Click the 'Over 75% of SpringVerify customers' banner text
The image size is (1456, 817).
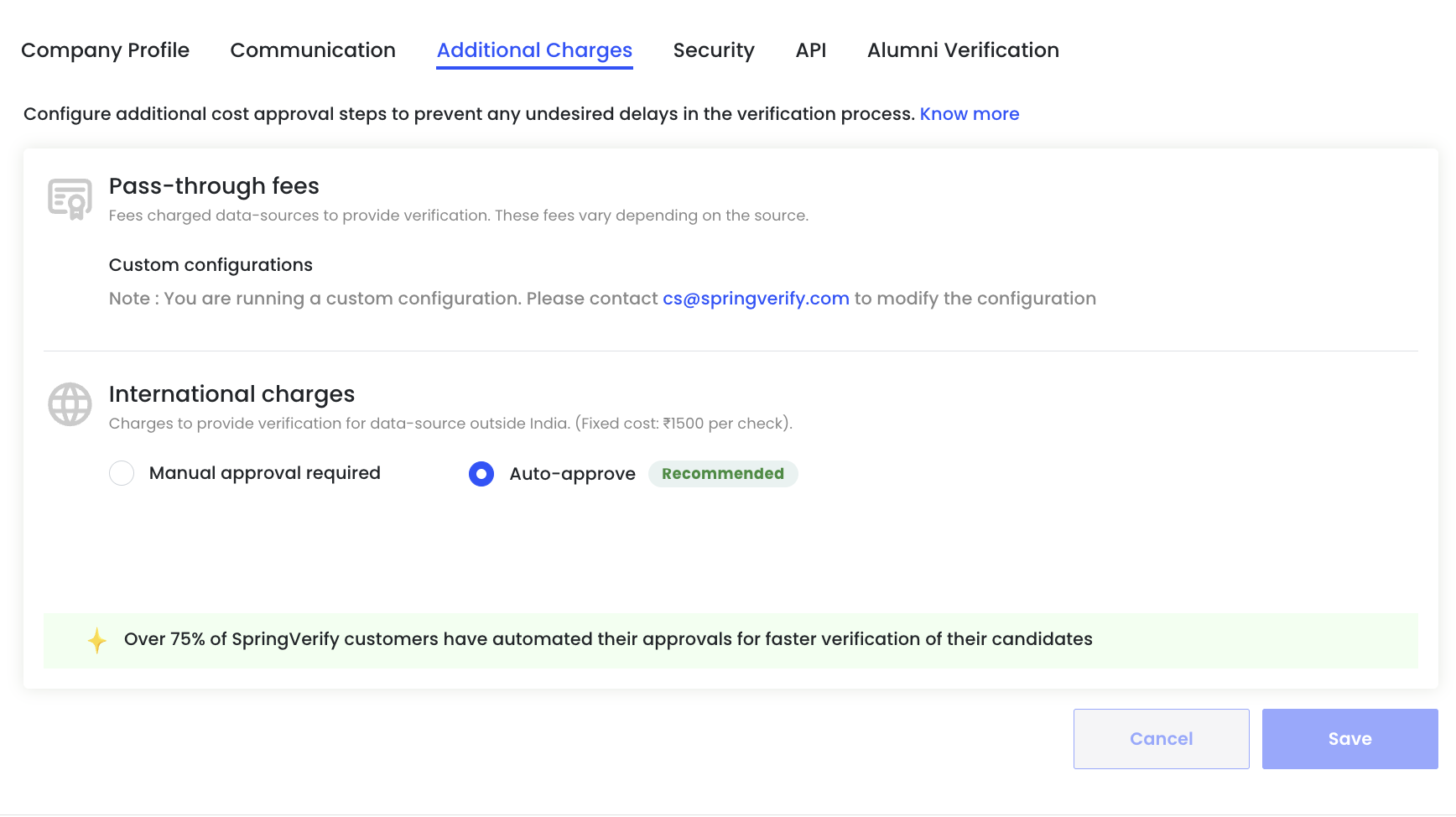pos(608,639)
